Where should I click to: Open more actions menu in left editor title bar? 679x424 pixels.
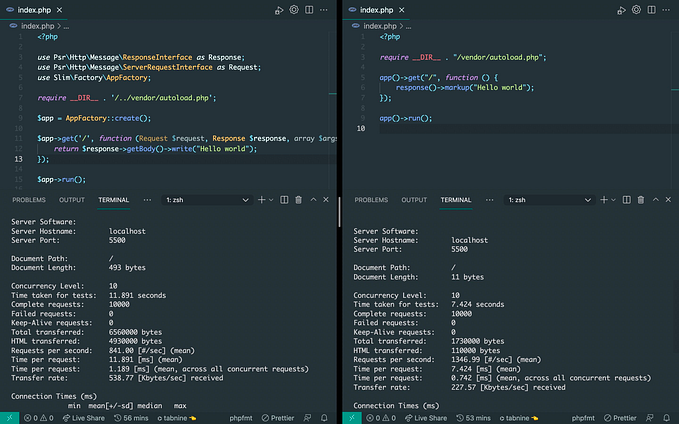point(324,10)
